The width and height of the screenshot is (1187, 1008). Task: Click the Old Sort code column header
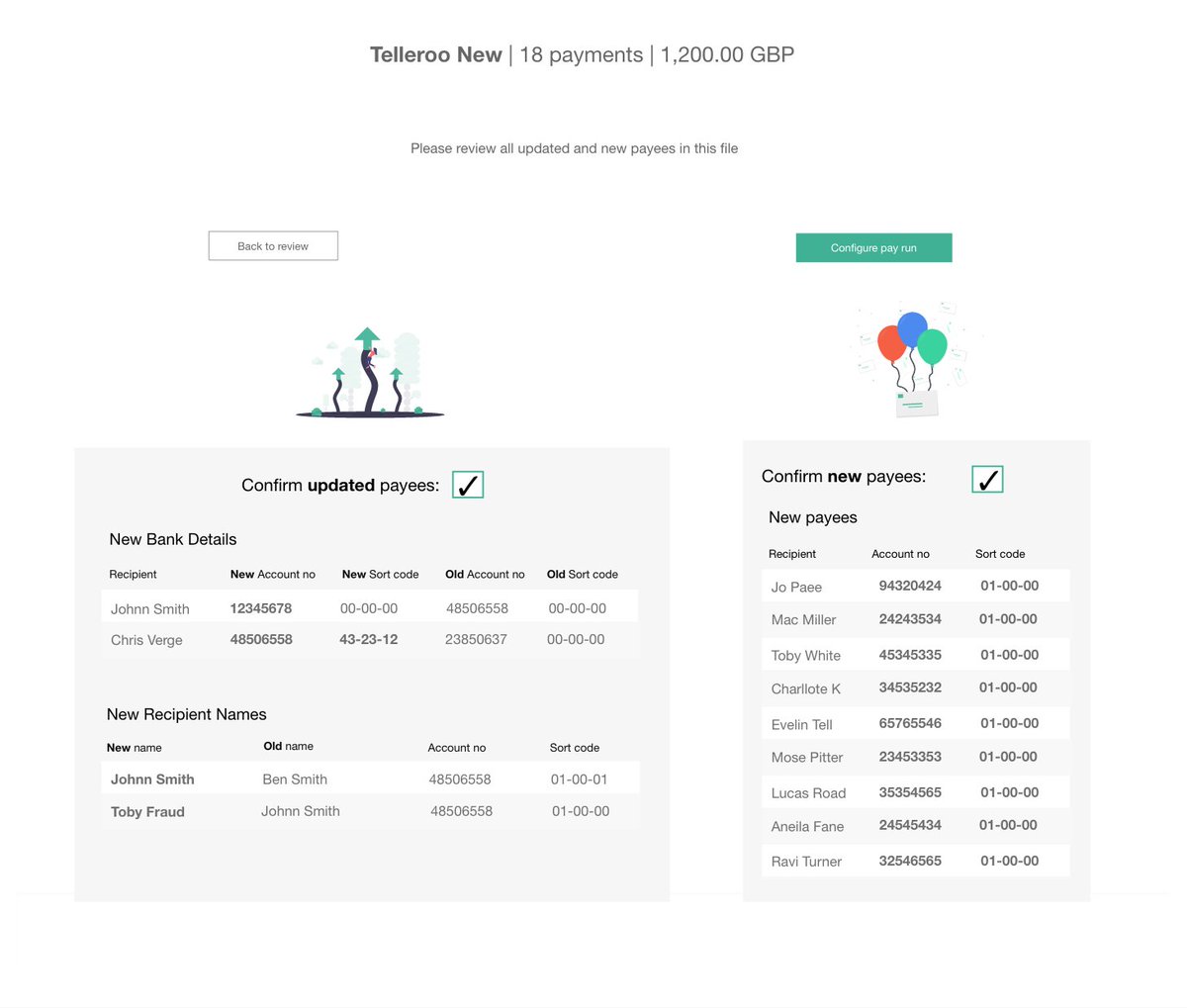[x=583, y=574]
